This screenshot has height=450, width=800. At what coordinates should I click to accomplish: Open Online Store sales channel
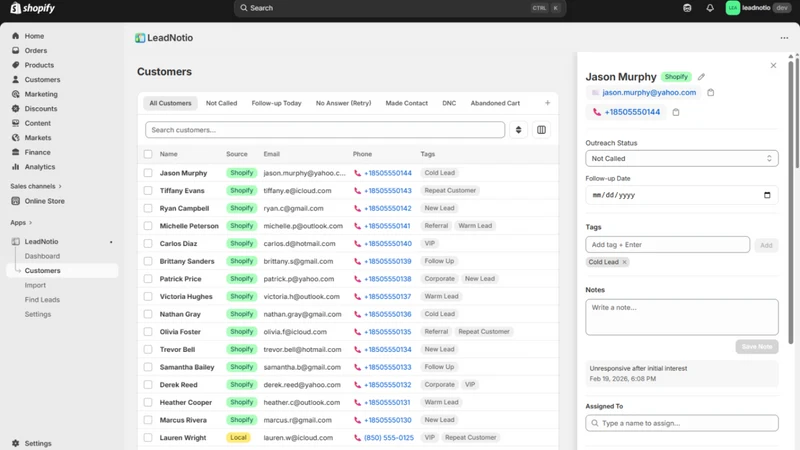[x=44, y=201]
